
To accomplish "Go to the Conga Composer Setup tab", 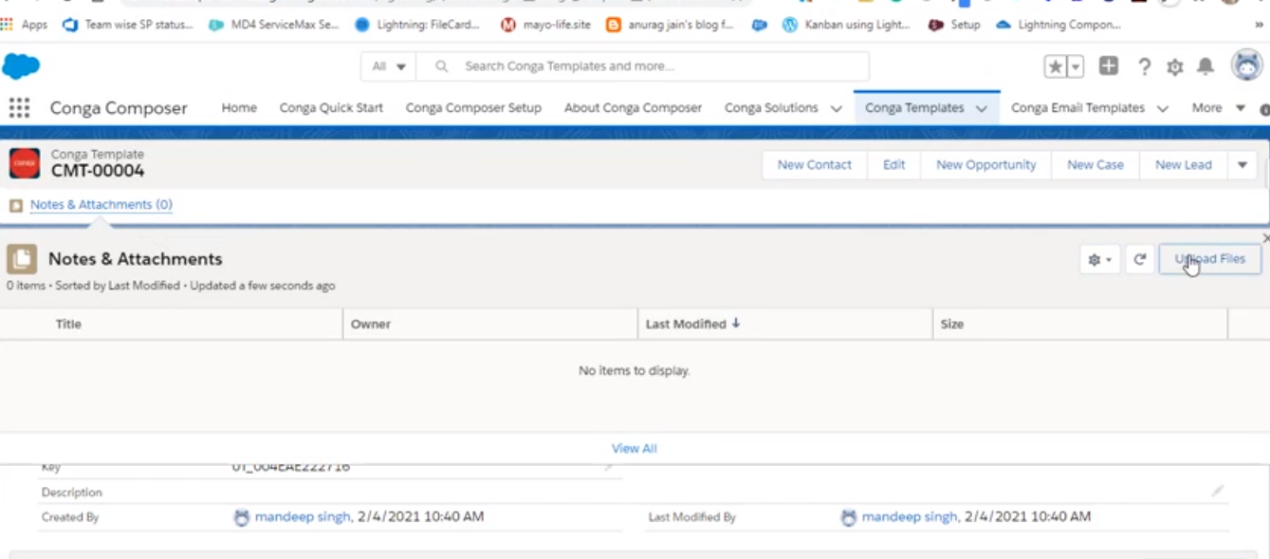I will (x=473, y=108).
